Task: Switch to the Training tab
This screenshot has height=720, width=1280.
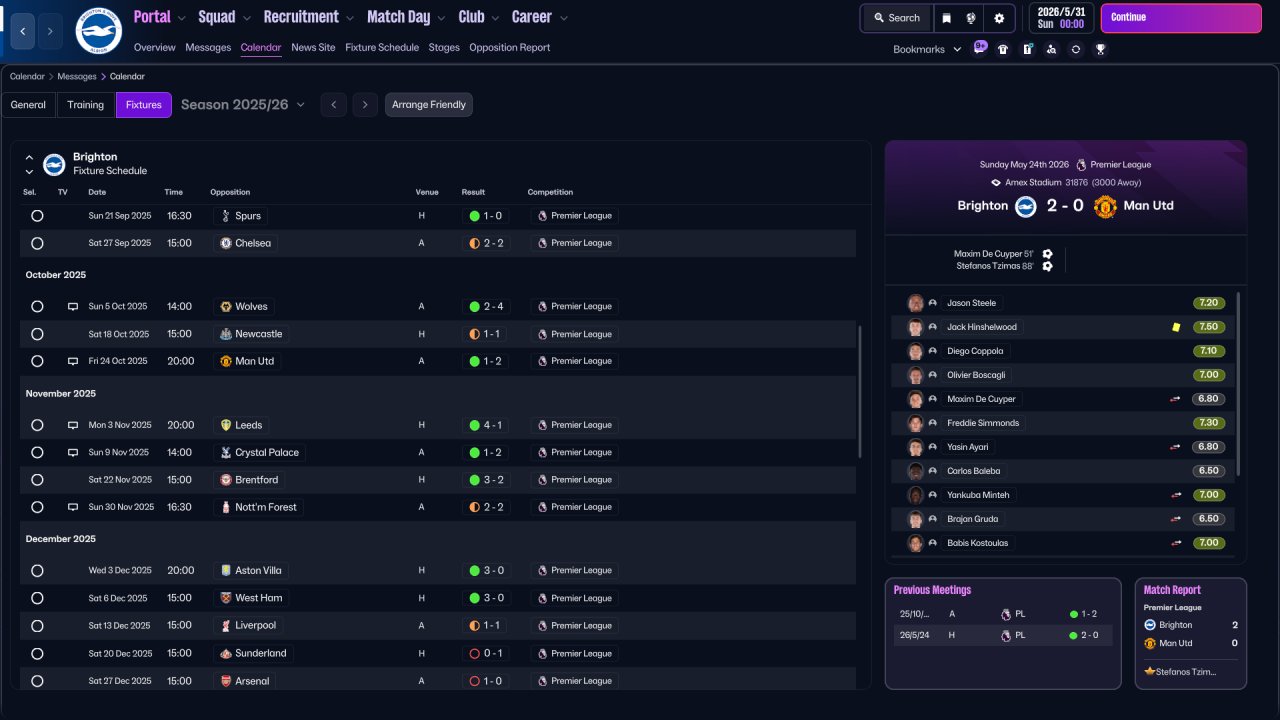Action: pos(86,105)
